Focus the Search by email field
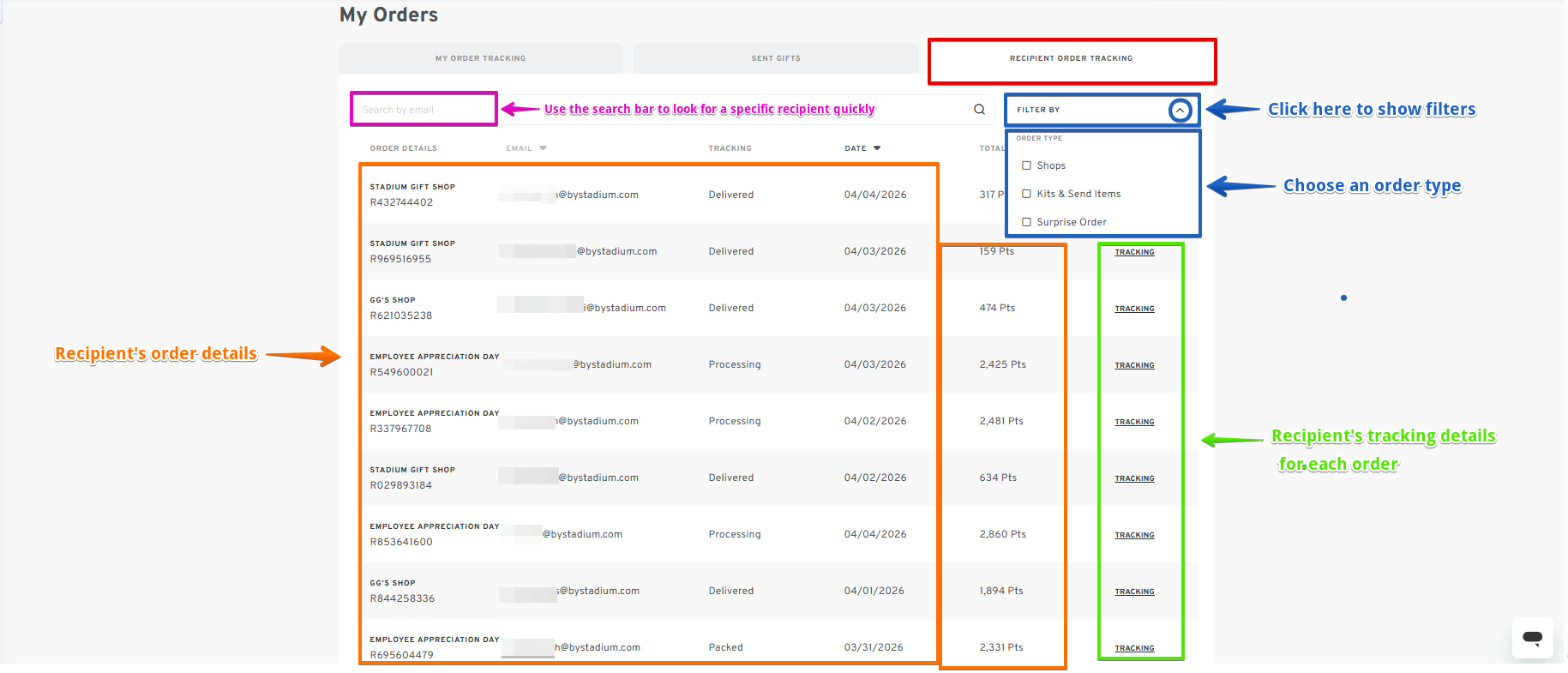The width and height of the screenshot is (1568, 673). coord(424,110)
